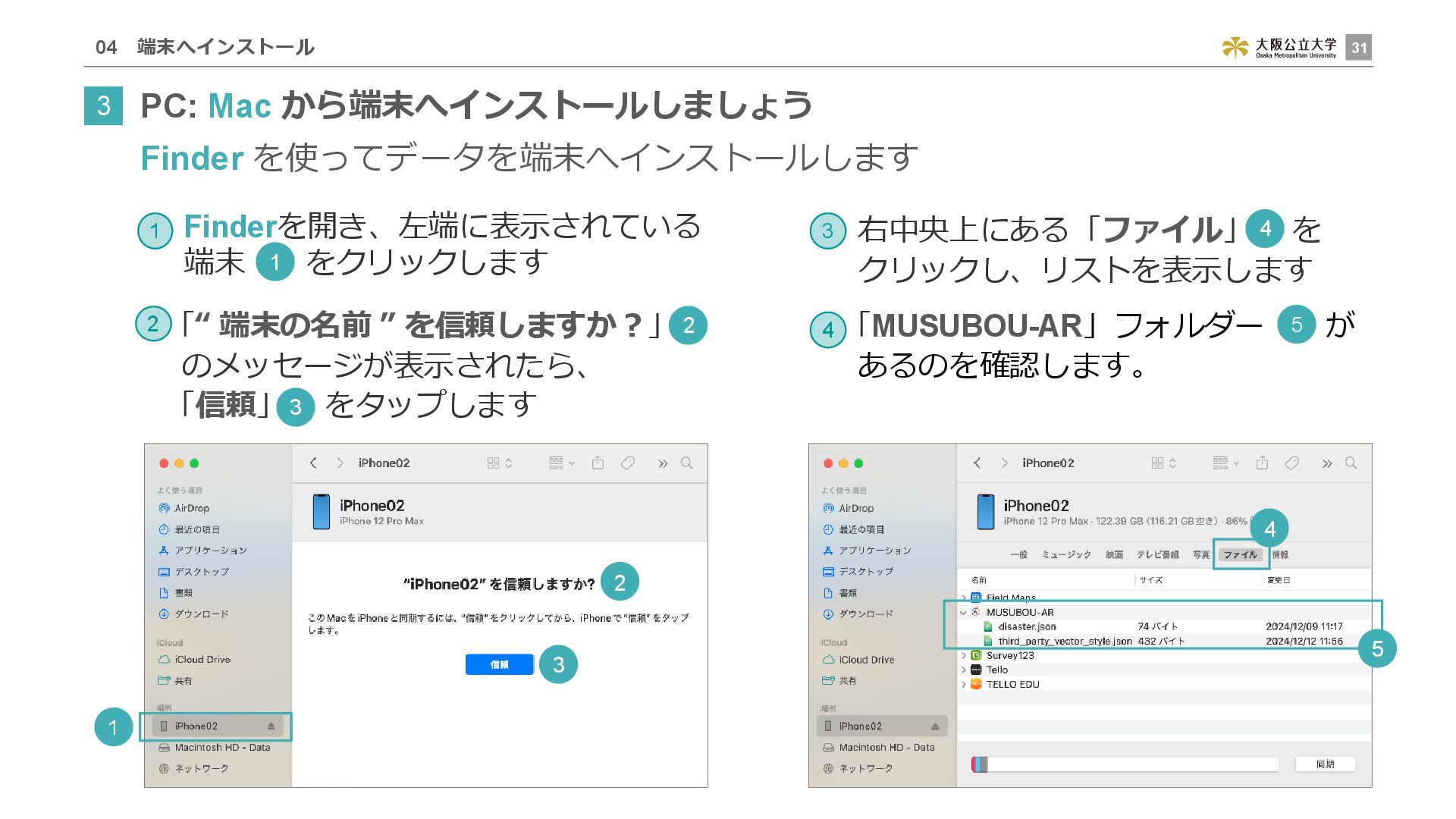
Task: Expand the TELLO EDU folder
Action: [x=964, y=685]
